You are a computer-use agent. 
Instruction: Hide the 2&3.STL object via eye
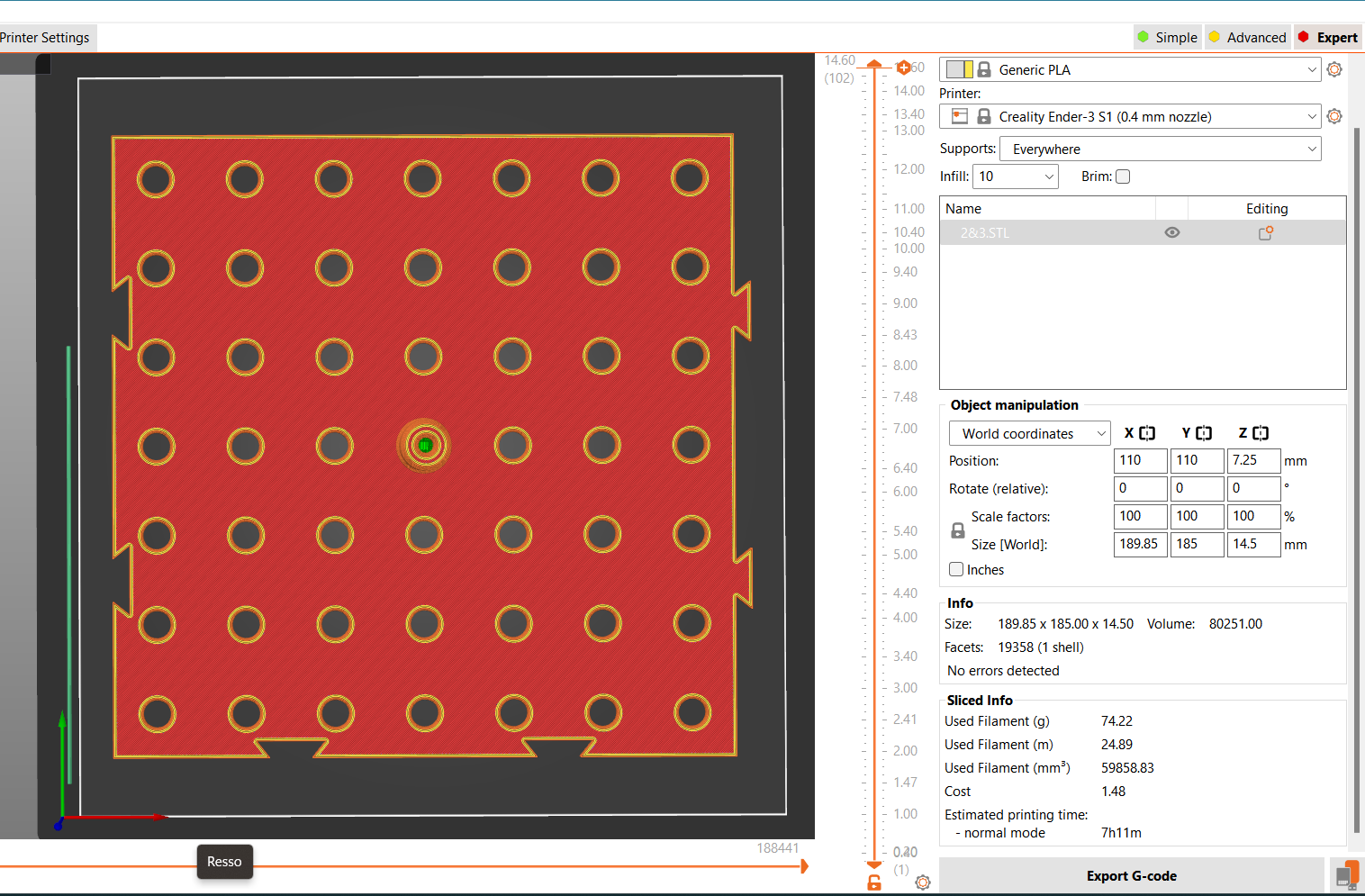(1171, 232)
